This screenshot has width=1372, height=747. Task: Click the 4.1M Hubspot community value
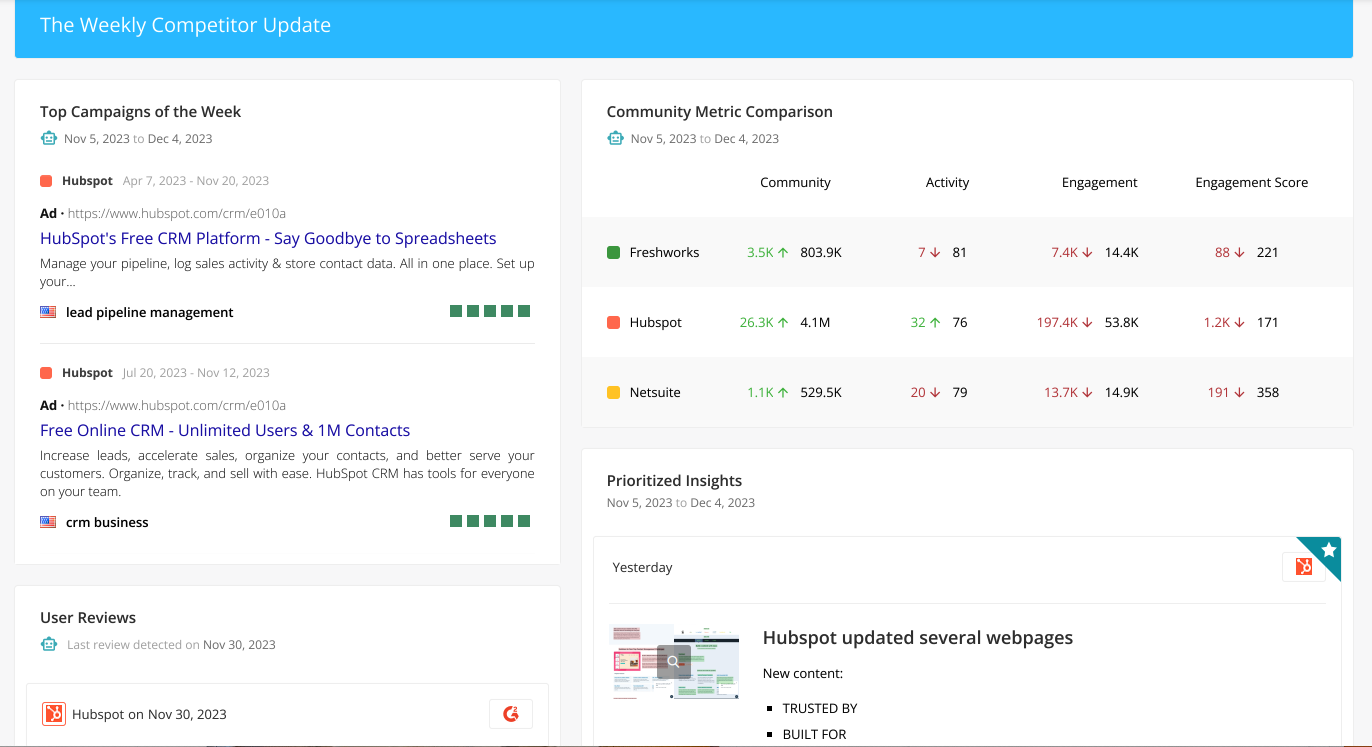pos(815,323)
